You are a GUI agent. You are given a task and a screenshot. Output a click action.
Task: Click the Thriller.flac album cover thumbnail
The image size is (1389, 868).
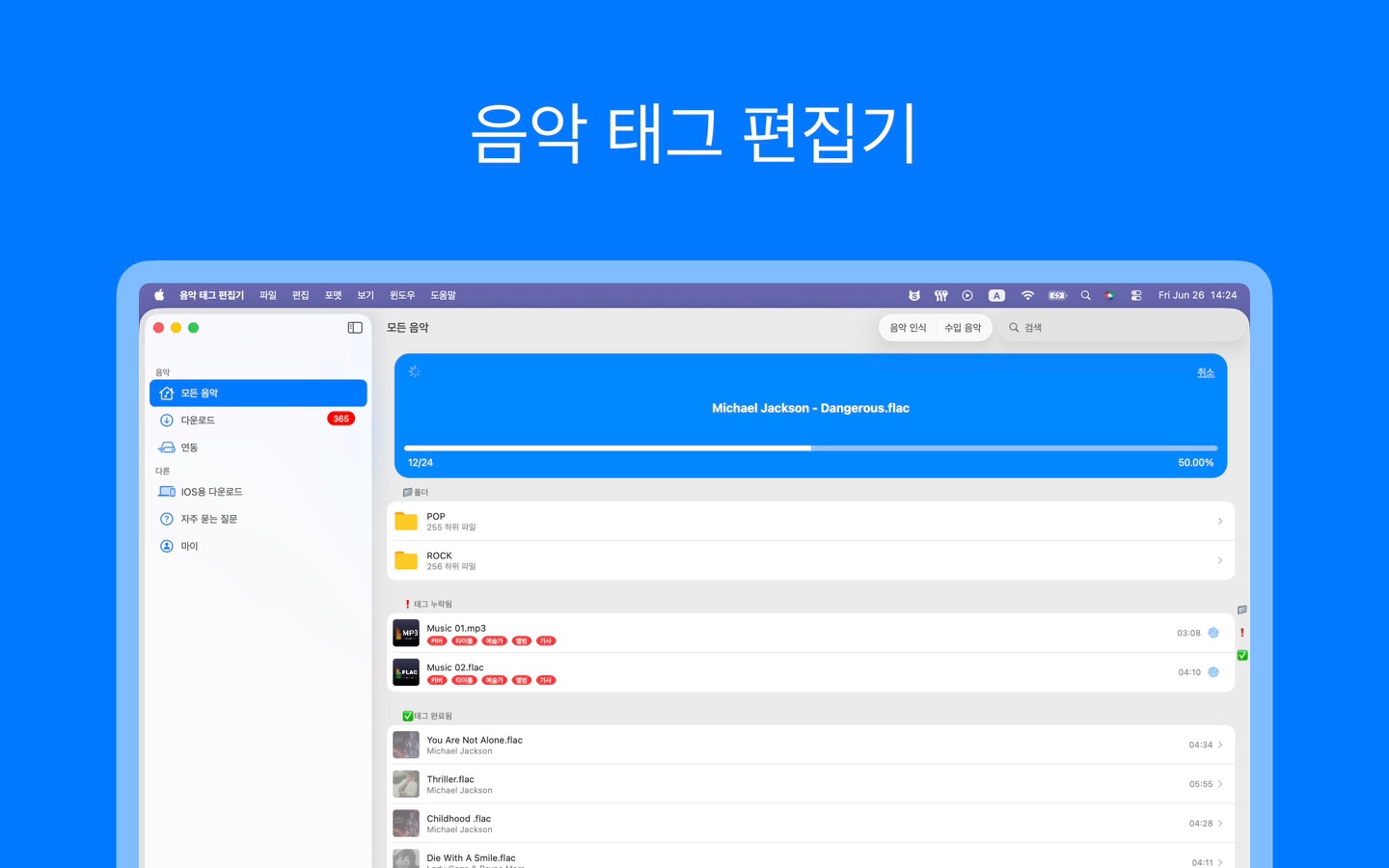(406, 784)
